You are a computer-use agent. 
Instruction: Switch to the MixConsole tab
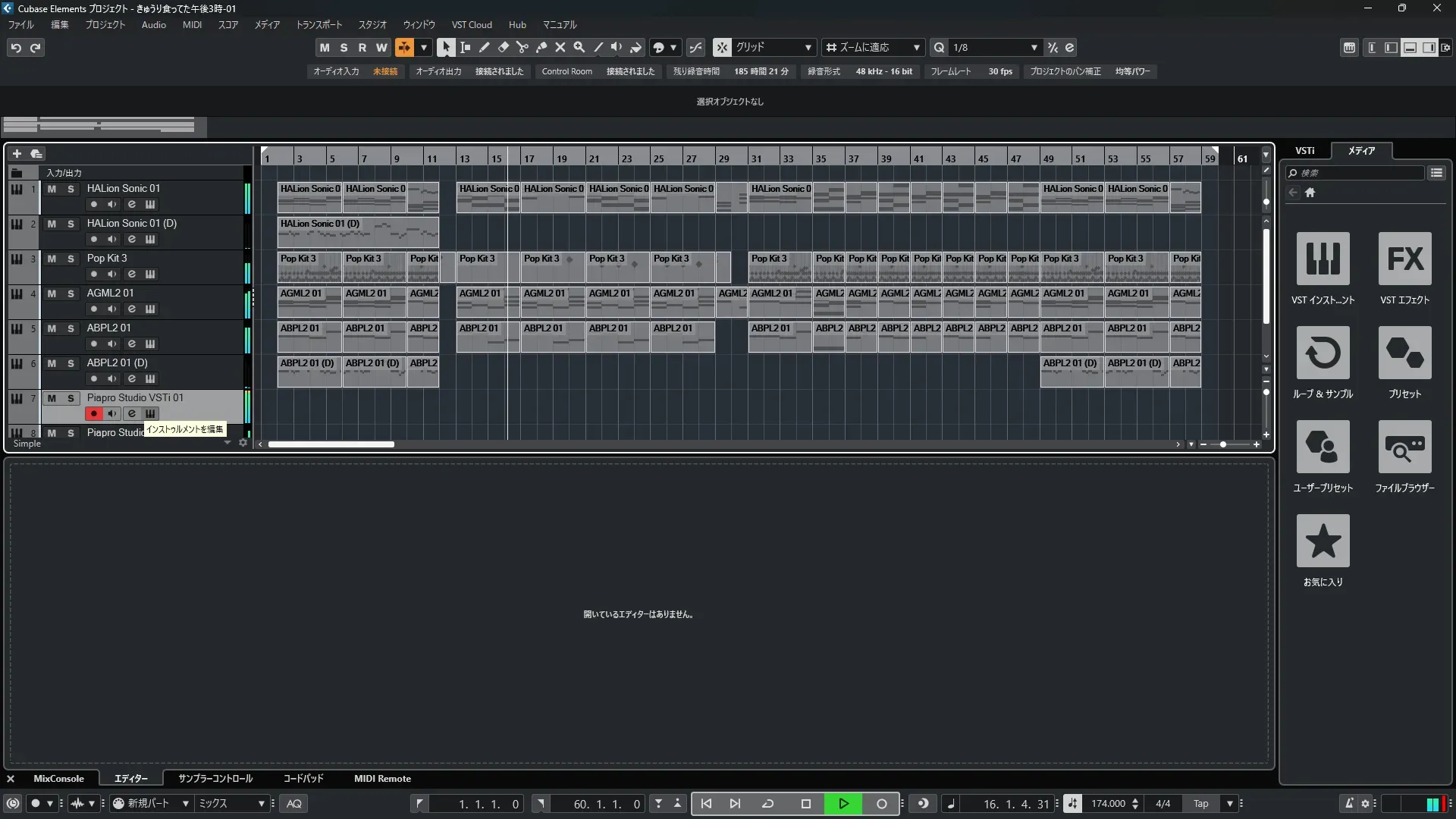tap(58, 778)
